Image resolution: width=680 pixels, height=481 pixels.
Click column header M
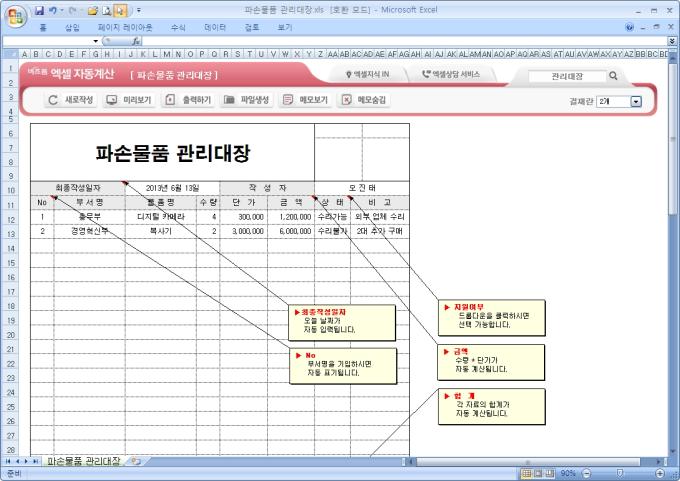pyautogui.click(x=167, y=54)
